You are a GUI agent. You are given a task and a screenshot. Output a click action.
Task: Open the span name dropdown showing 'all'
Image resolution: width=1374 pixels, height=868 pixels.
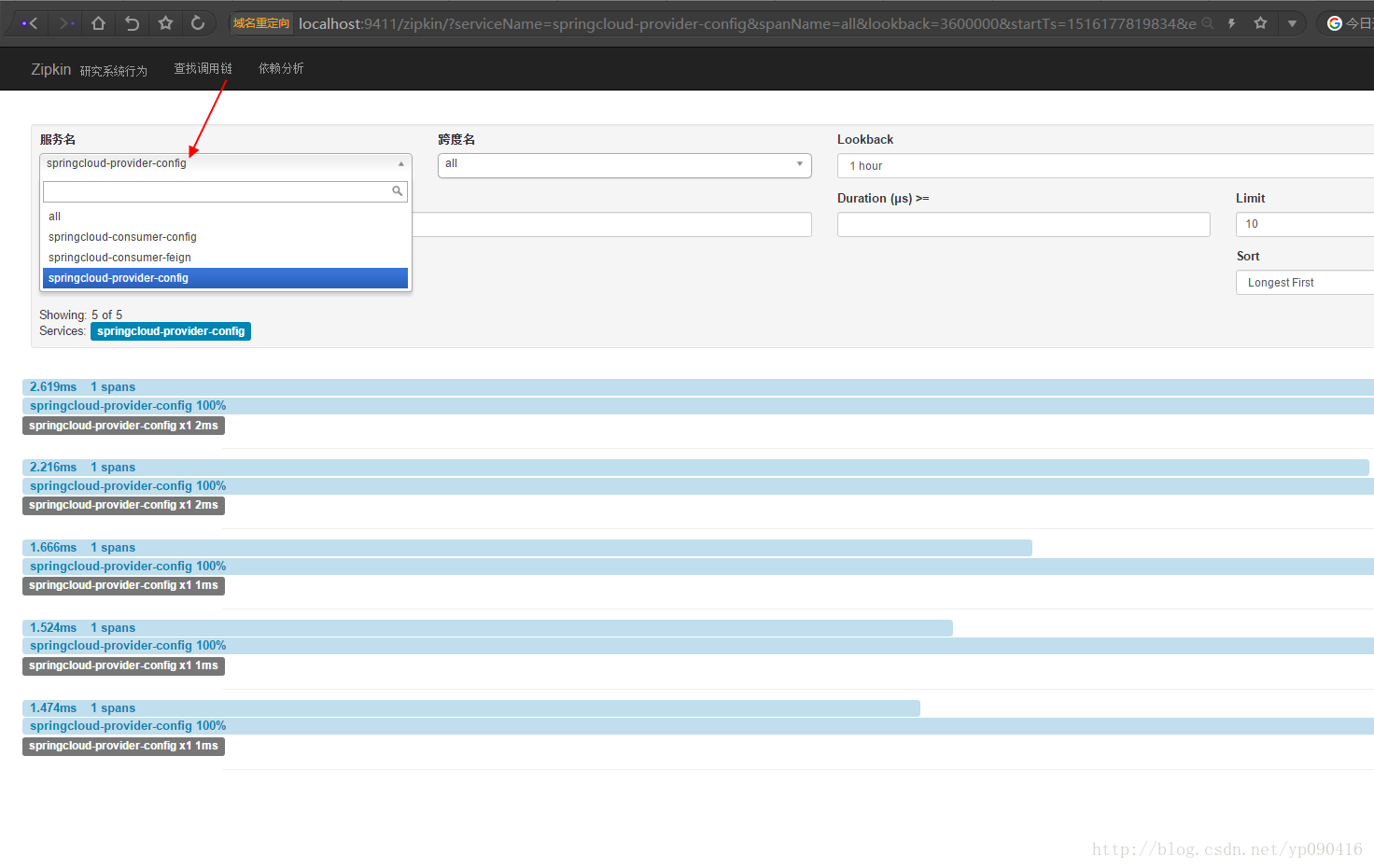tap(624, 165)
